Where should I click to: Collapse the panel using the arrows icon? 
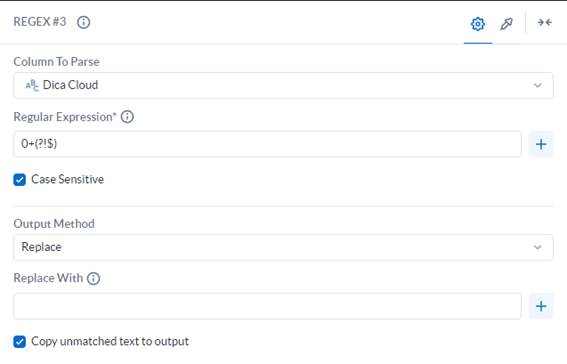click(544, 22)
